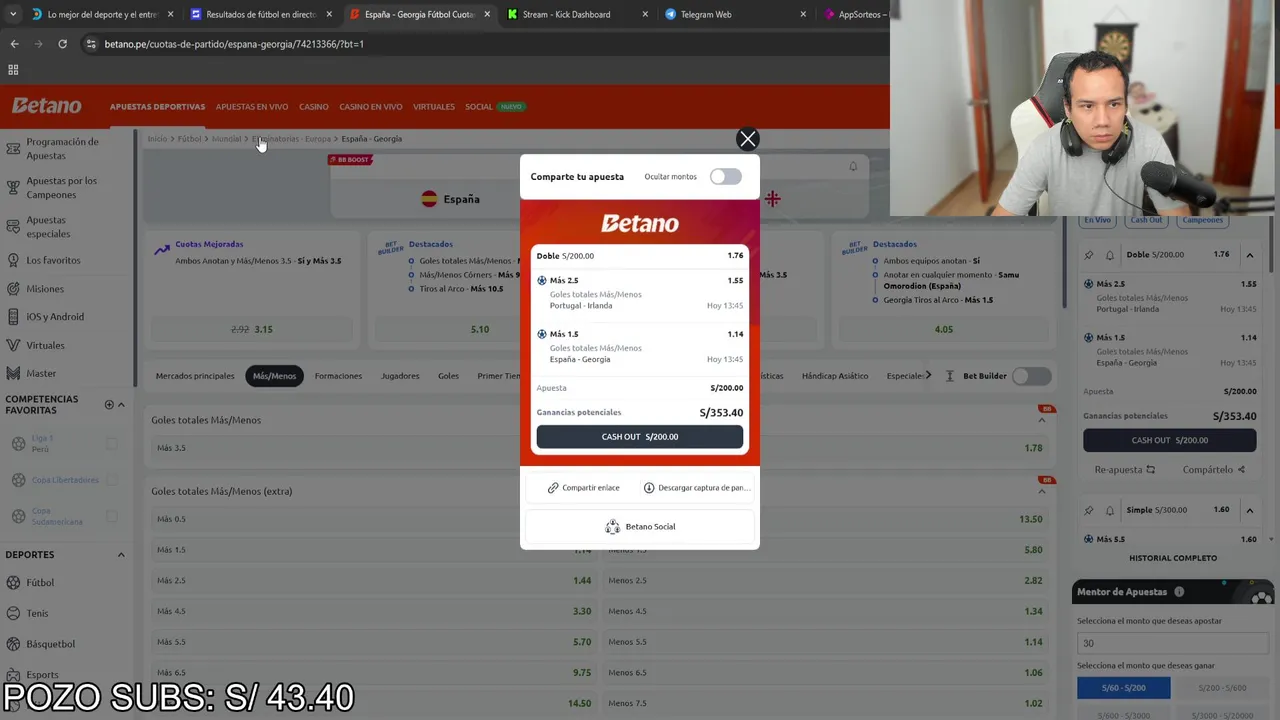Open Historial Completo
This screenshot has width=1280, height=720.
1173,558
